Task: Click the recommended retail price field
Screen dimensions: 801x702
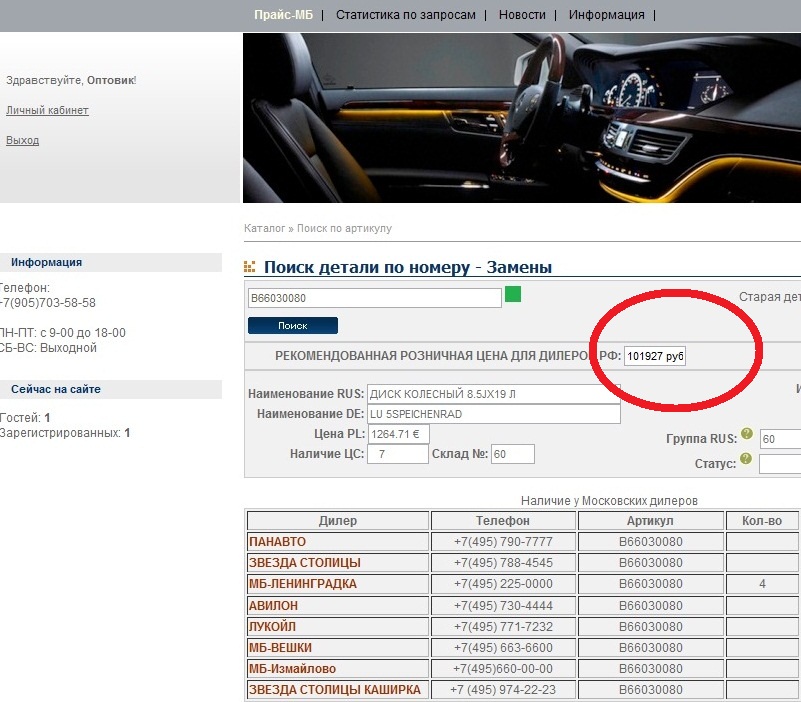Action: (x=655, y=356)
